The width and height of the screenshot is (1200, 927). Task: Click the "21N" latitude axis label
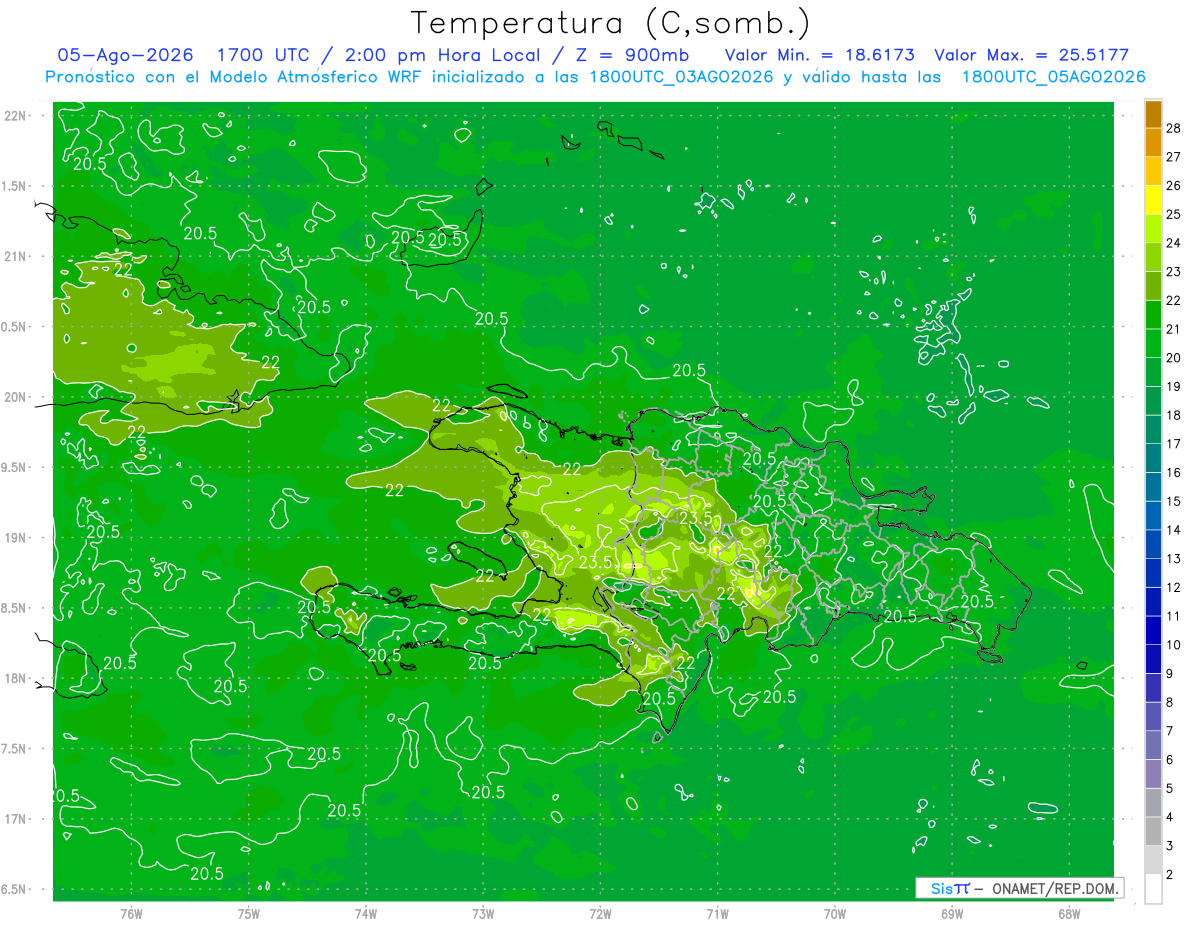(x=15, y=257)
